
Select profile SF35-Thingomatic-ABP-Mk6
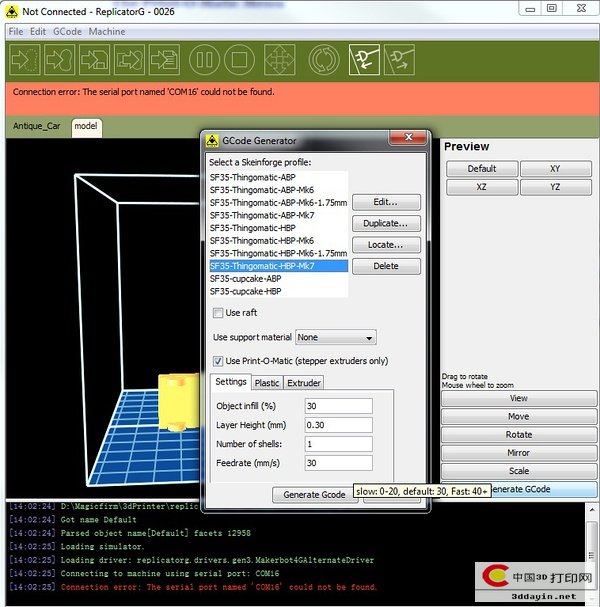coord(278,190)
